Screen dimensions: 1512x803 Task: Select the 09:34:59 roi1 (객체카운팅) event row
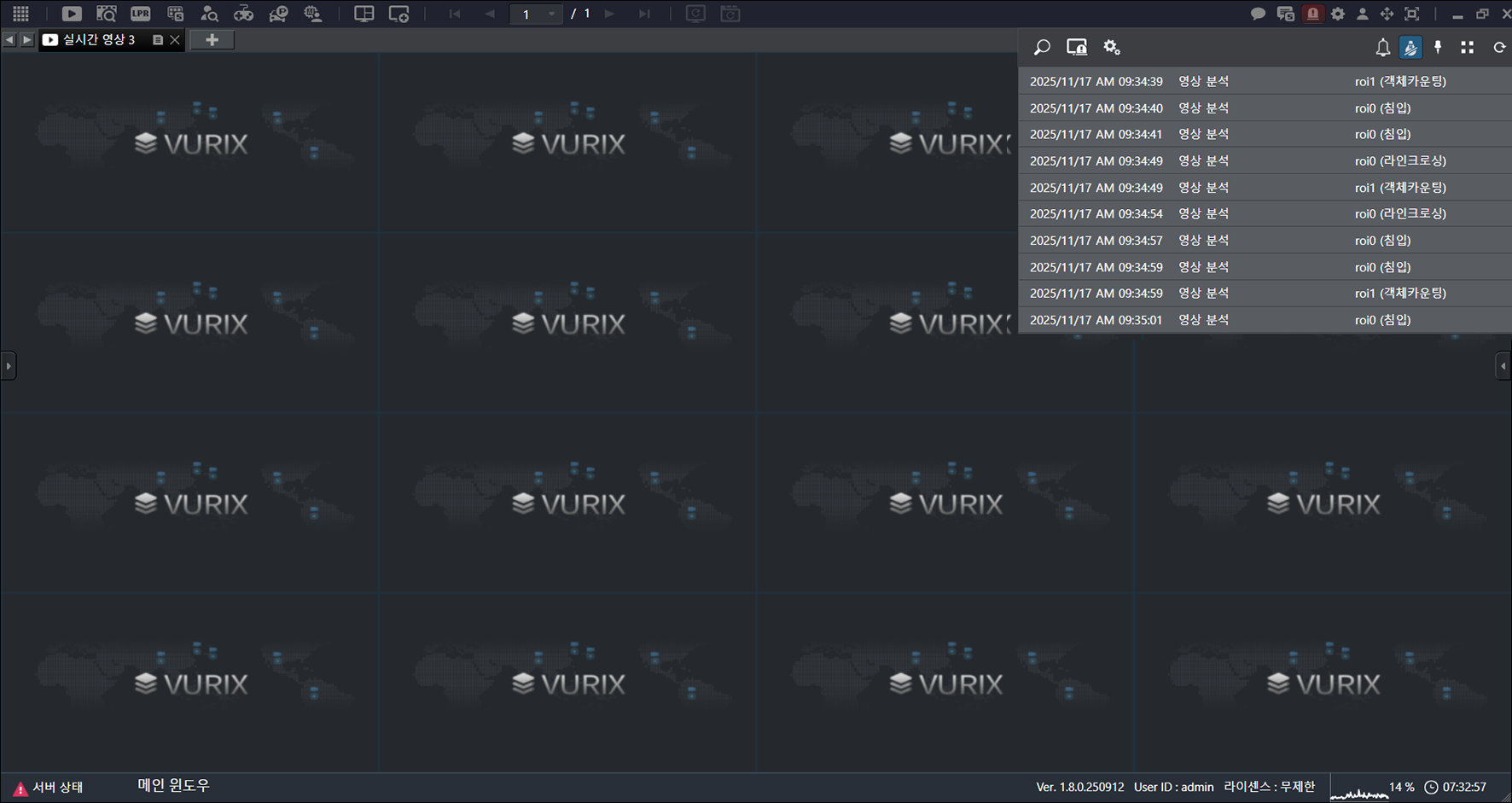tap(1265, 293)
